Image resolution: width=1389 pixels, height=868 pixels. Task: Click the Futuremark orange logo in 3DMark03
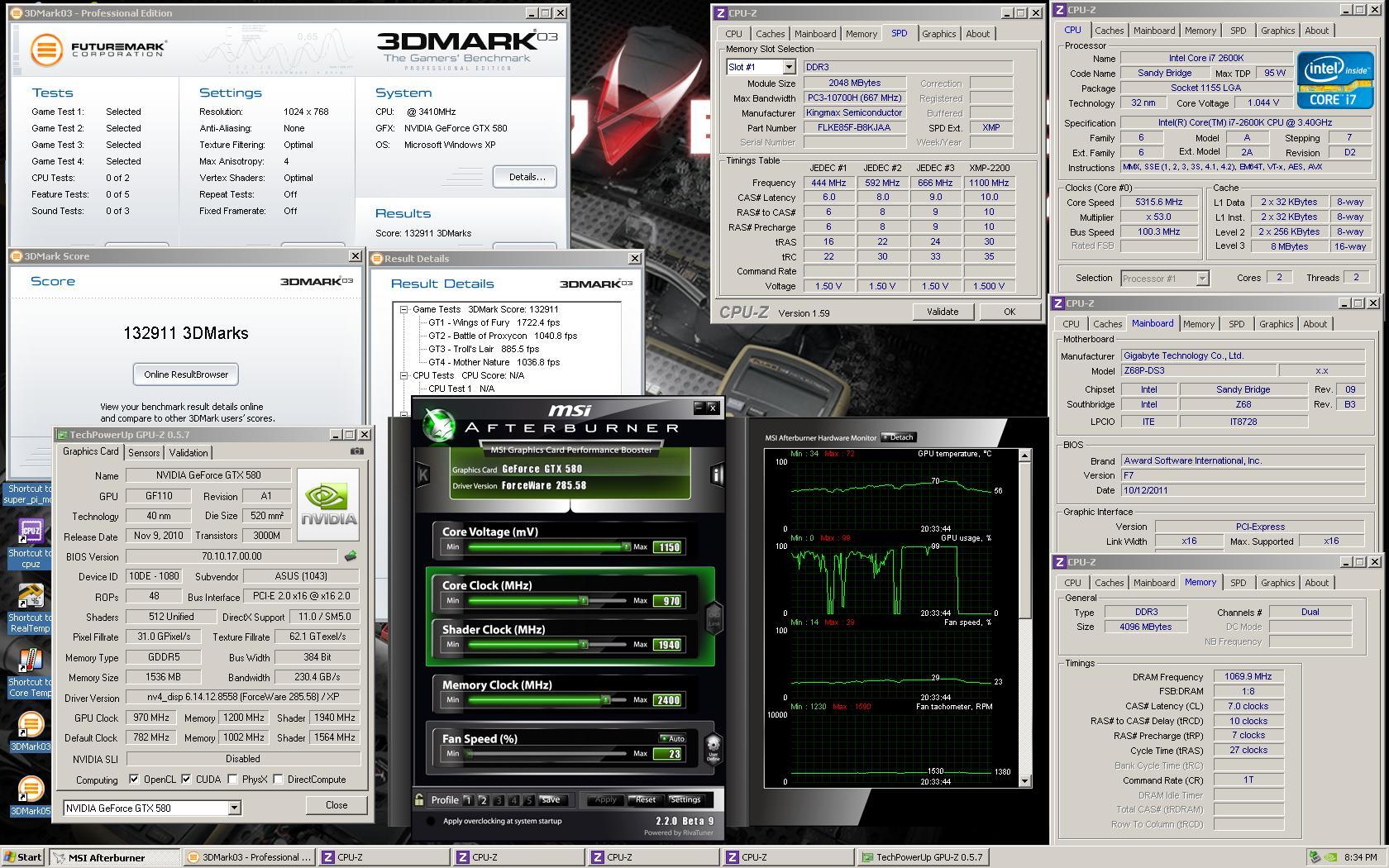pyautogui.click(x=47, y=50)
